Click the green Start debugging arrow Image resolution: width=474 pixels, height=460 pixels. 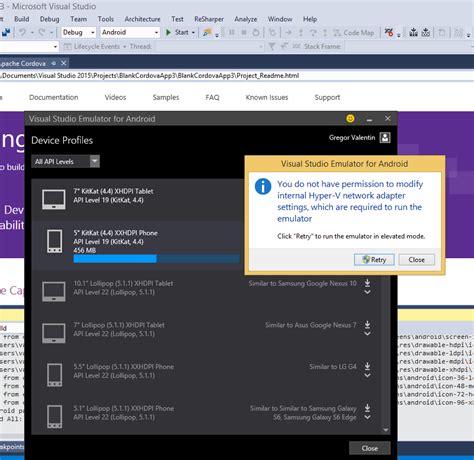pos(168,32)
